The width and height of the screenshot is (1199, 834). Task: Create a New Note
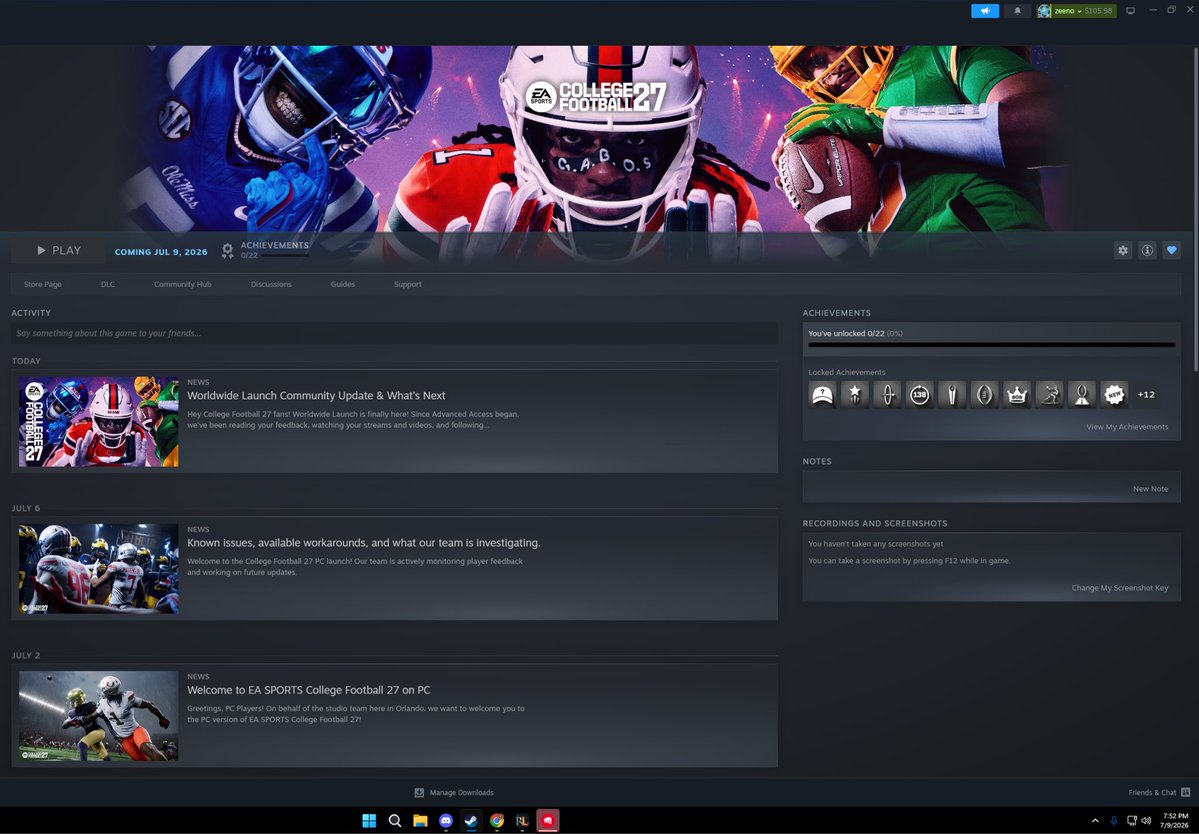[x=1150, y=488]
